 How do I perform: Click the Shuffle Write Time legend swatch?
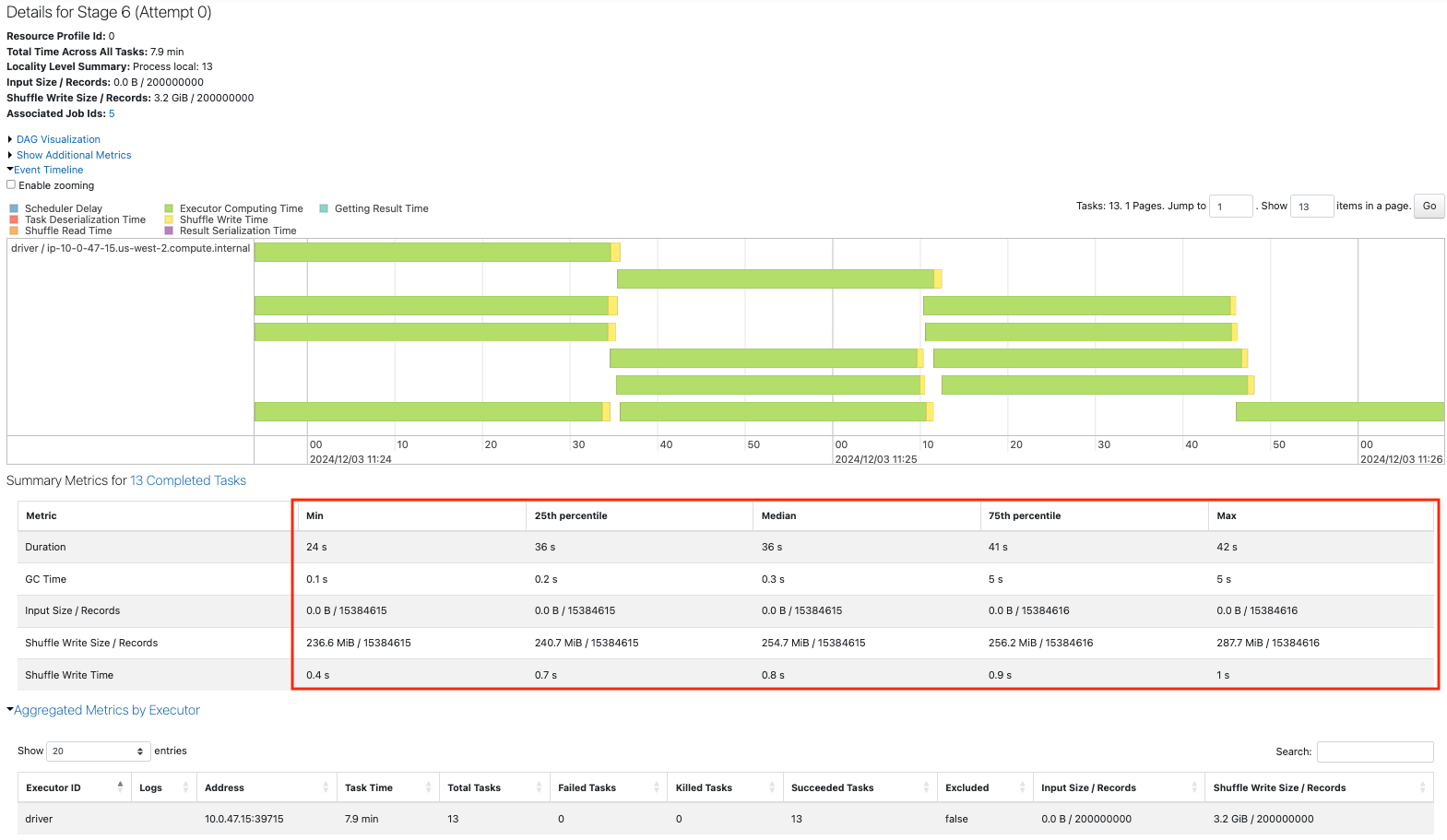169,219
